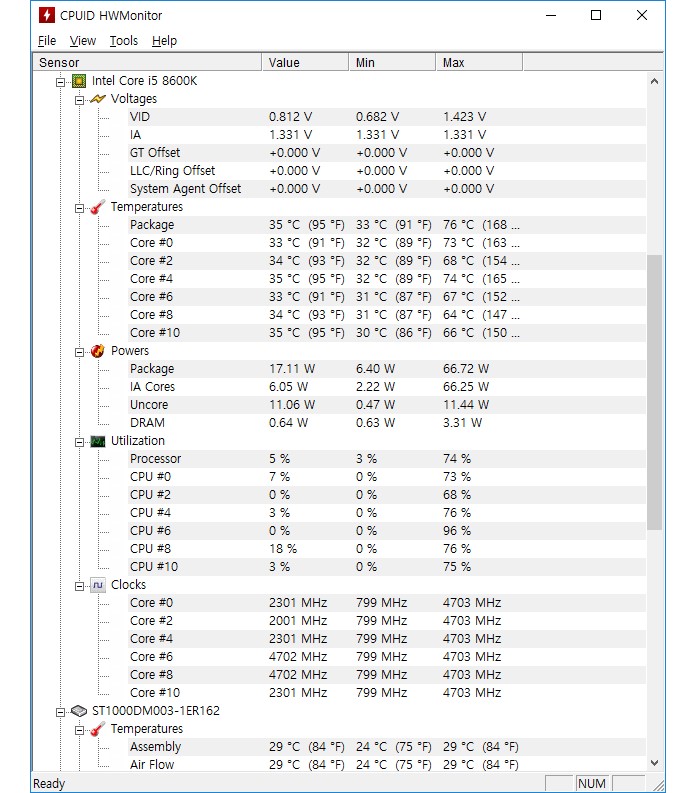The image size is (696, 793).
Task: Click the CPU Temperatures thermometer icon
Action: pos(98,207)
